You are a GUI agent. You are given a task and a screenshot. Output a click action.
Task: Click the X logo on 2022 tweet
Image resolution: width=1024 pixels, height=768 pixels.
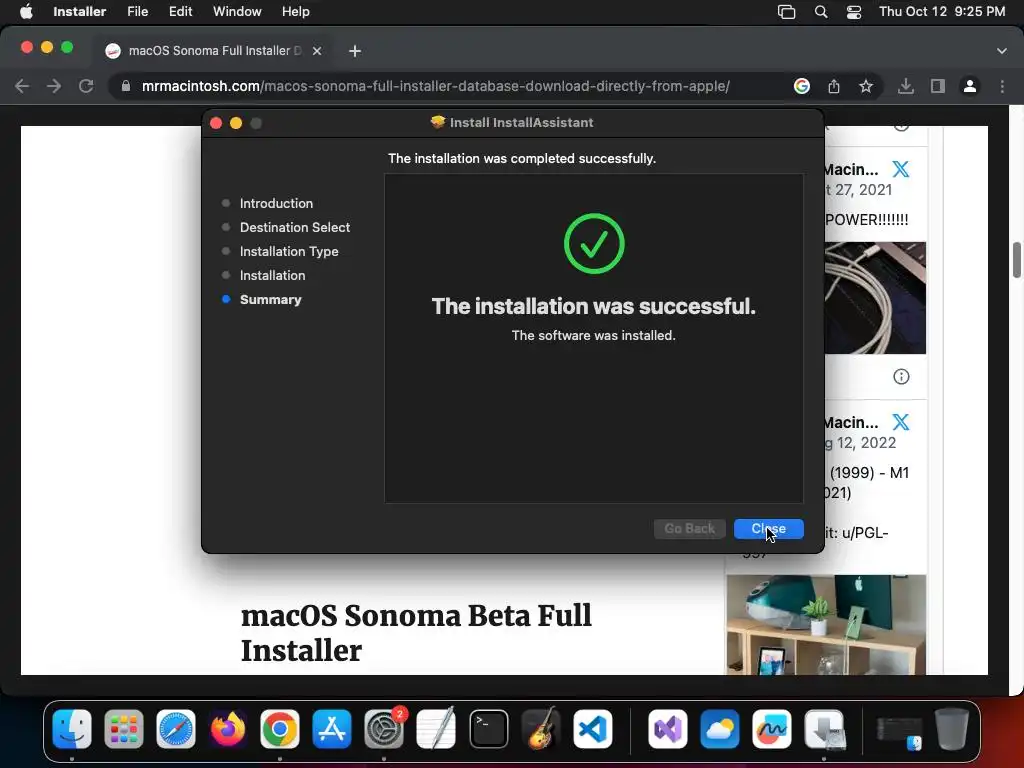(901, 422)
